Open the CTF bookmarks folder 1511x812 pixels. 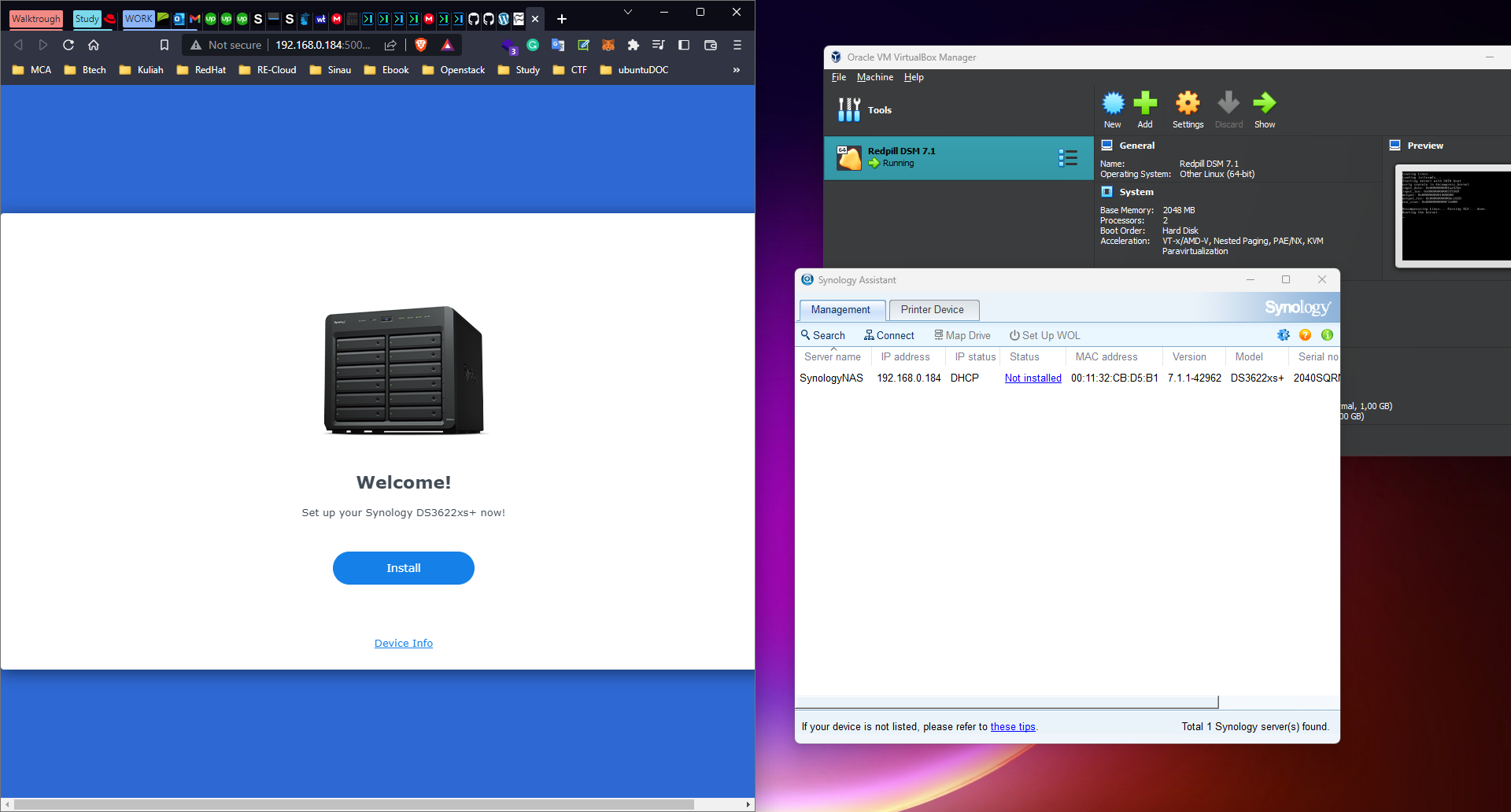[x=571, y=70]
